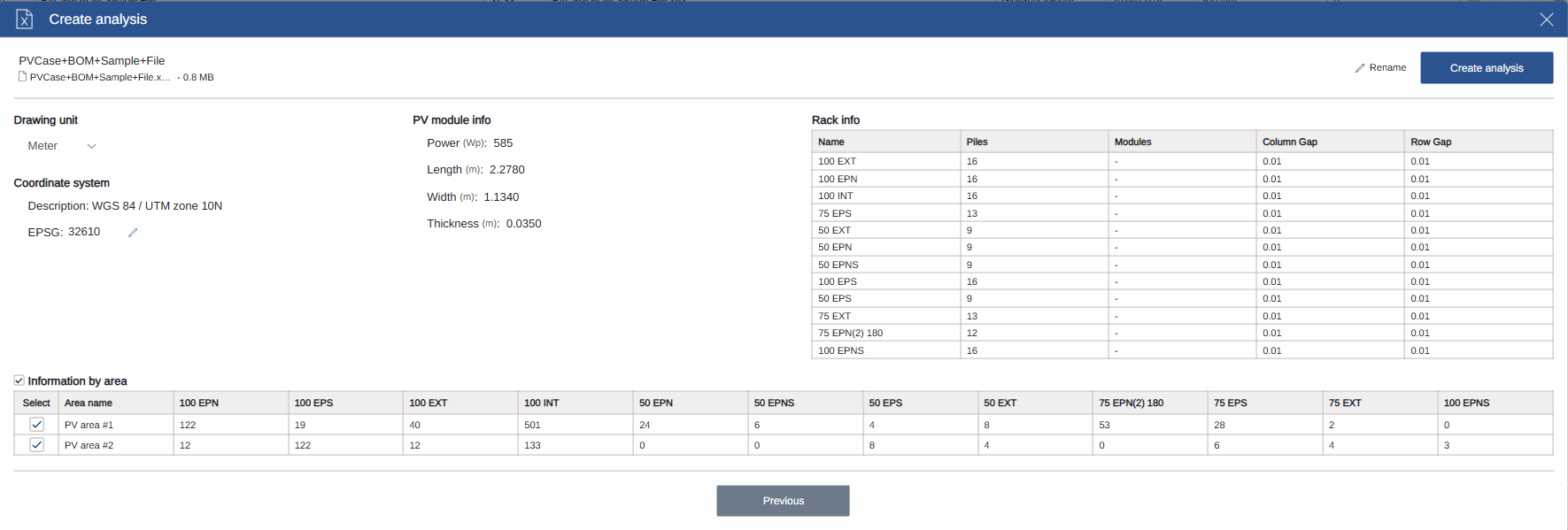Select the 50 EPN rack row name
1568x530 pixels.
point(835,247)
